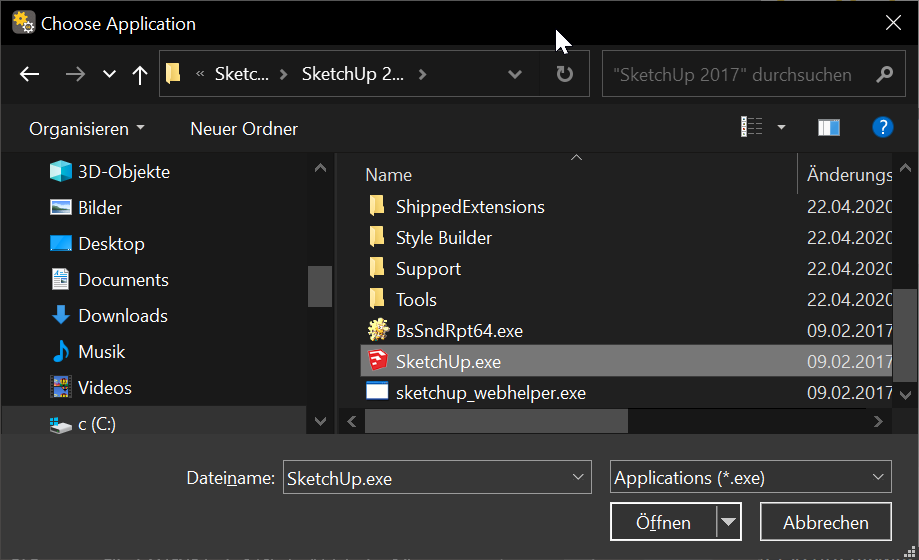Image resolution: width=919 pixels, height=560 pixels.
Task: Click the sketchup_webhelper.exe window icon
Action: point(377,391)
